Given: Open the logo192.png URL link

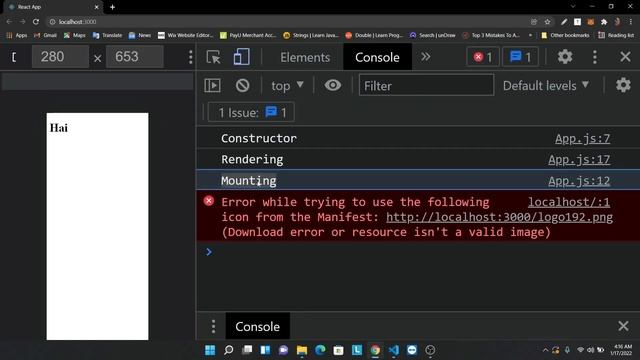Looking at the screenshot, I should (x=499, y=217).
